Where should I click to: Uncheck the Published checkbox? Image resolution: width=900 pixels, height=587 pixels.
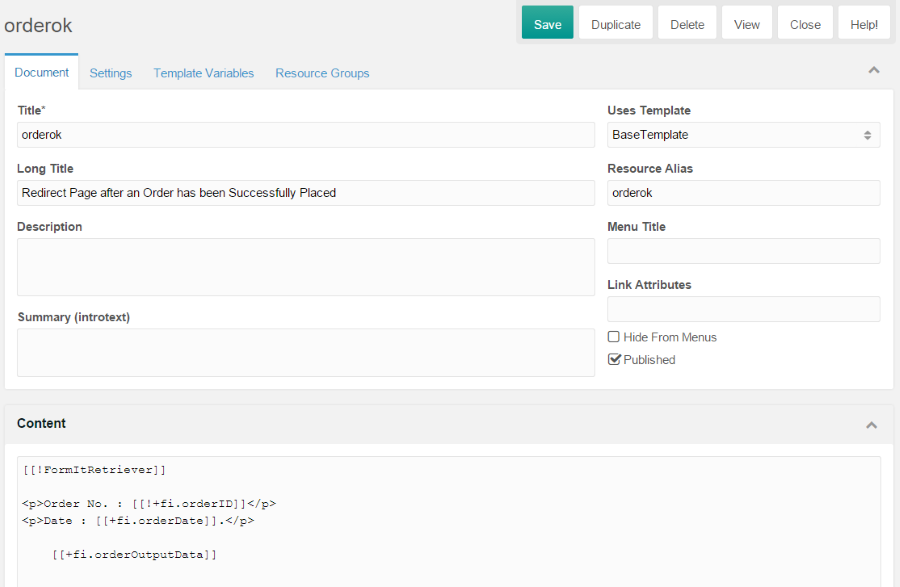(614, 359)
